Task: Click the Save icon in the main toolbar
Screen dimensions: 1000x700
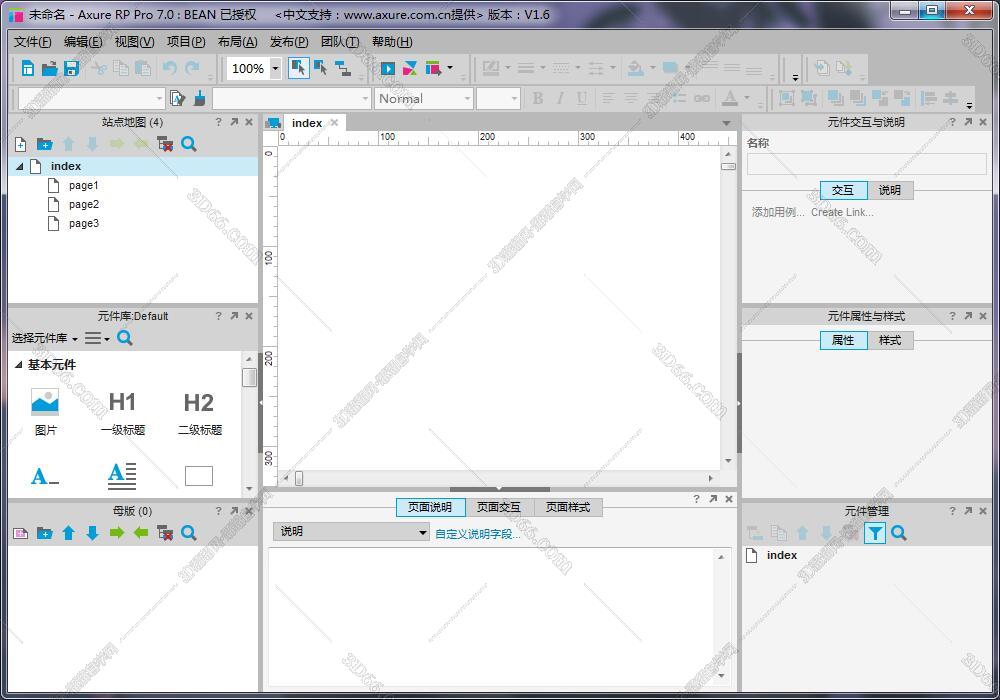Action: click(x=70, y=68)
